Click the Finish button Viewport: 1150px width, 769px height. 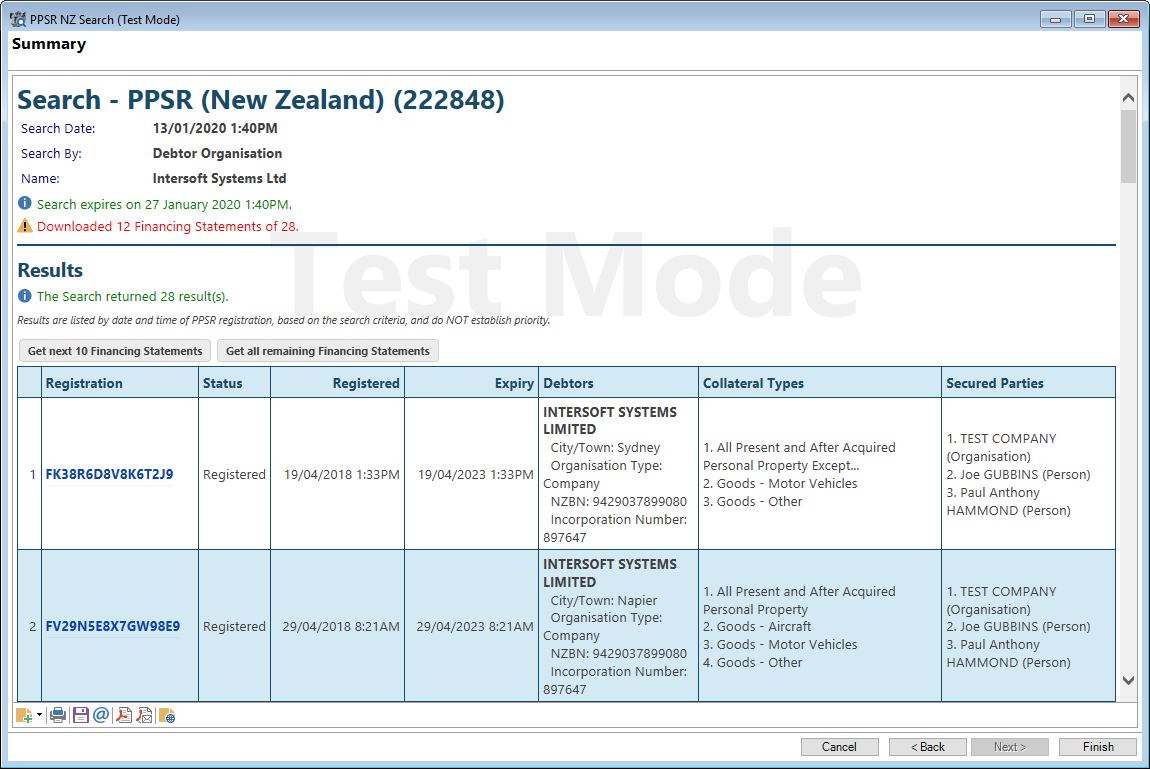(1098, 746)
